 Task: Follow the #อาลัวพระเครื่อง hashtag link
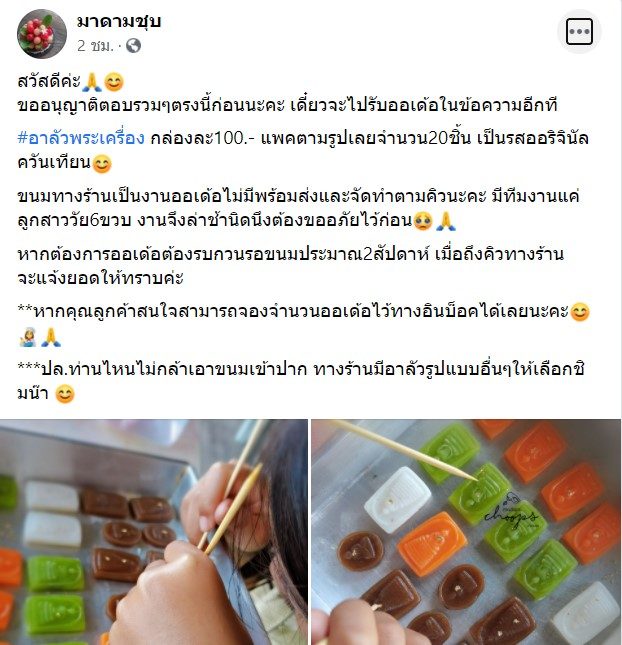[x=81, y=138]
